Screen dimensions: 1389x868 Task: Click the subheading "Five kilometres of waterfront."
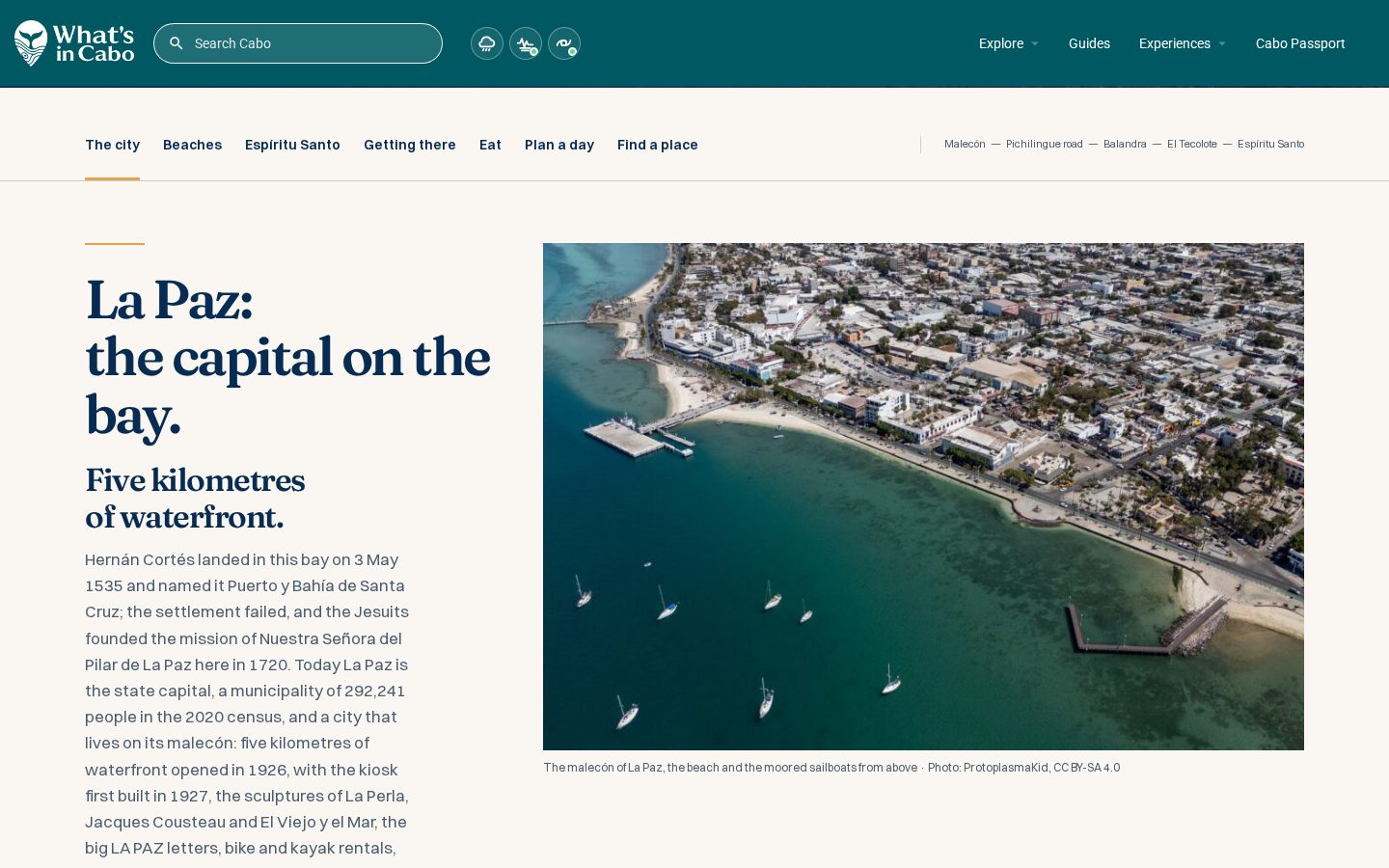tap(195, 499)
